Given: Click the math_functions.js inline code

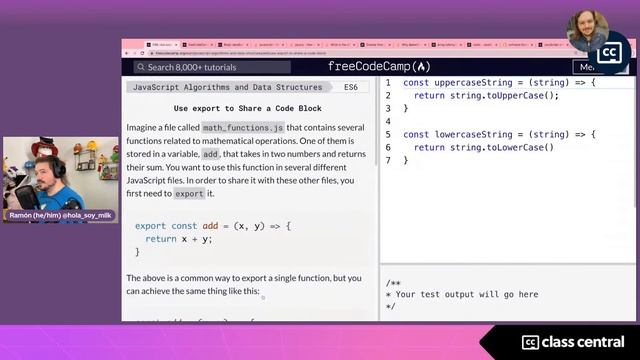Looking at the screenshot, I should pos(243,128).
